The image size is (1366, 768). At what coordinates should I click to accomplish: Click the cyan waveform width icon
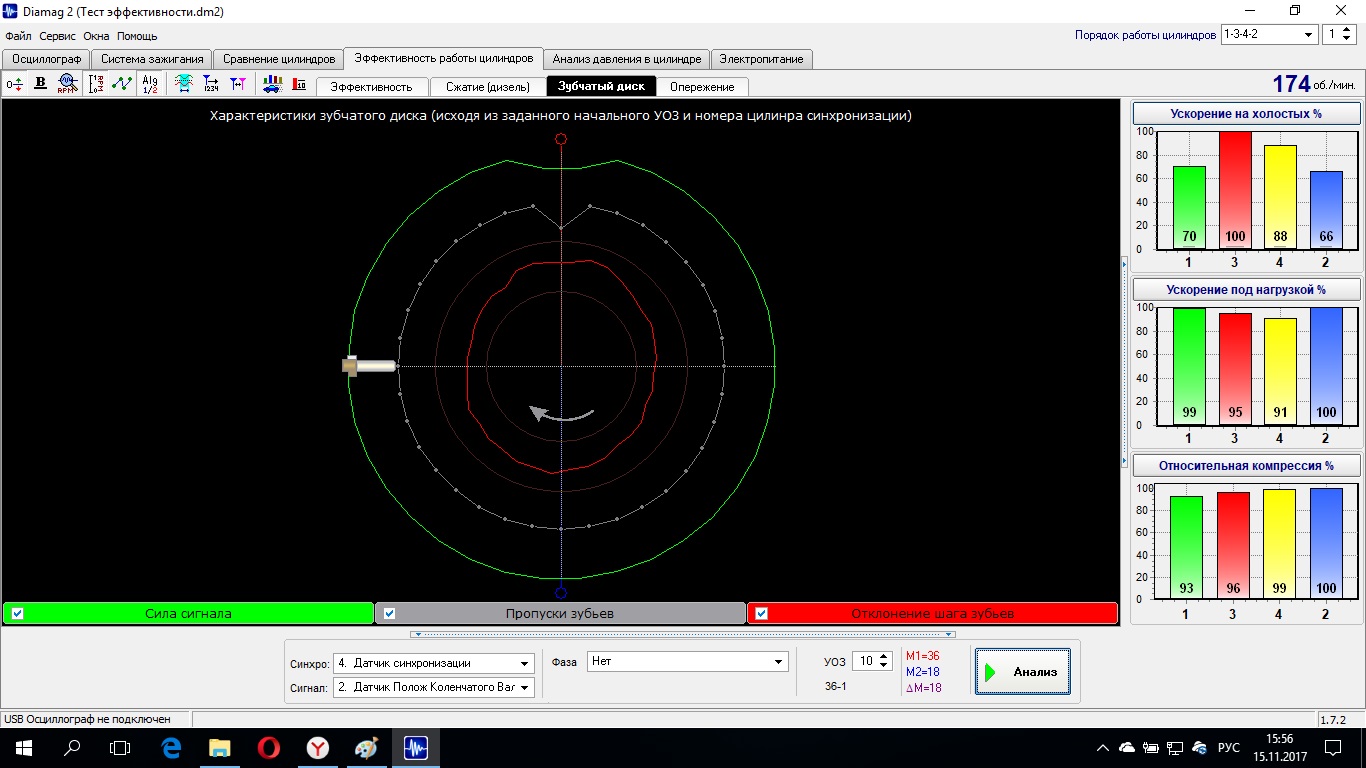click(184, 84)
